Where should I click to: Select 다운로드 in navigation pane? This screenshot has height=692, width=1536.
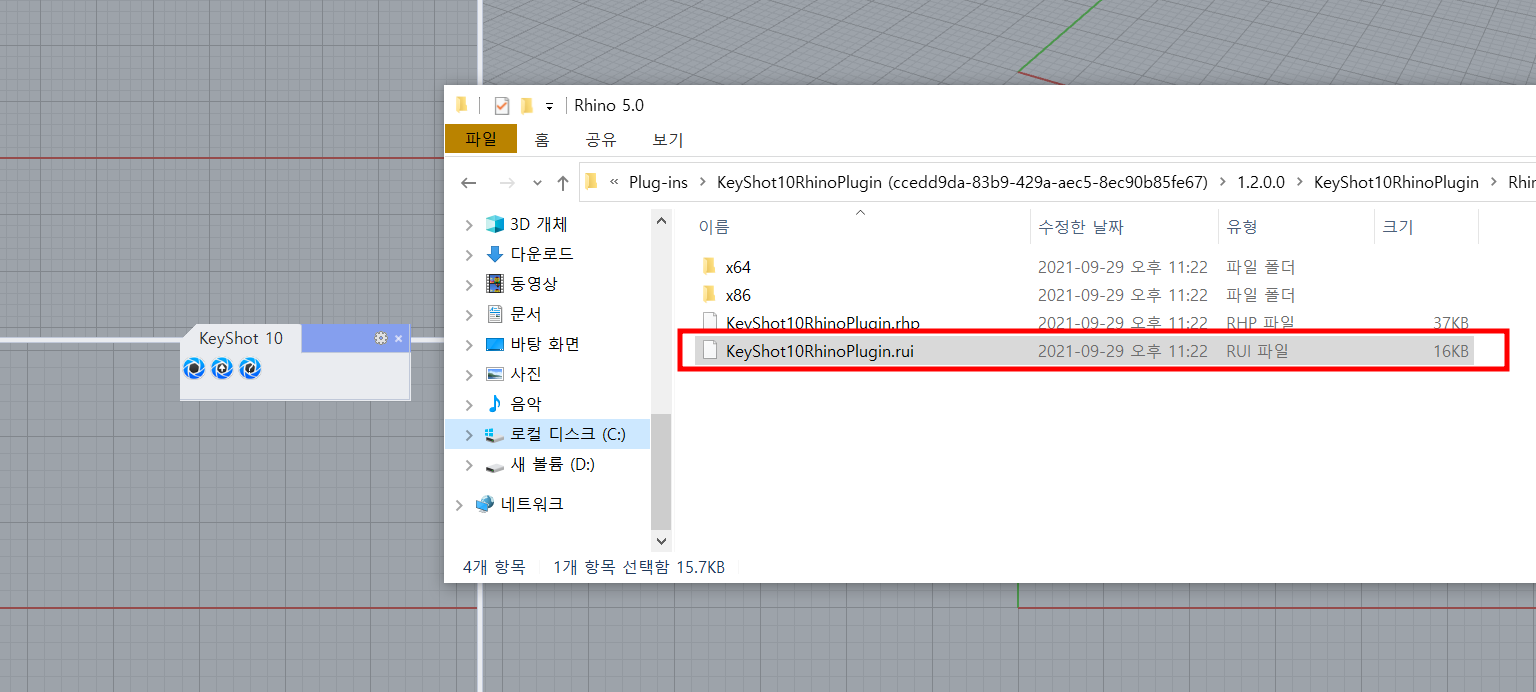point(542,254)
